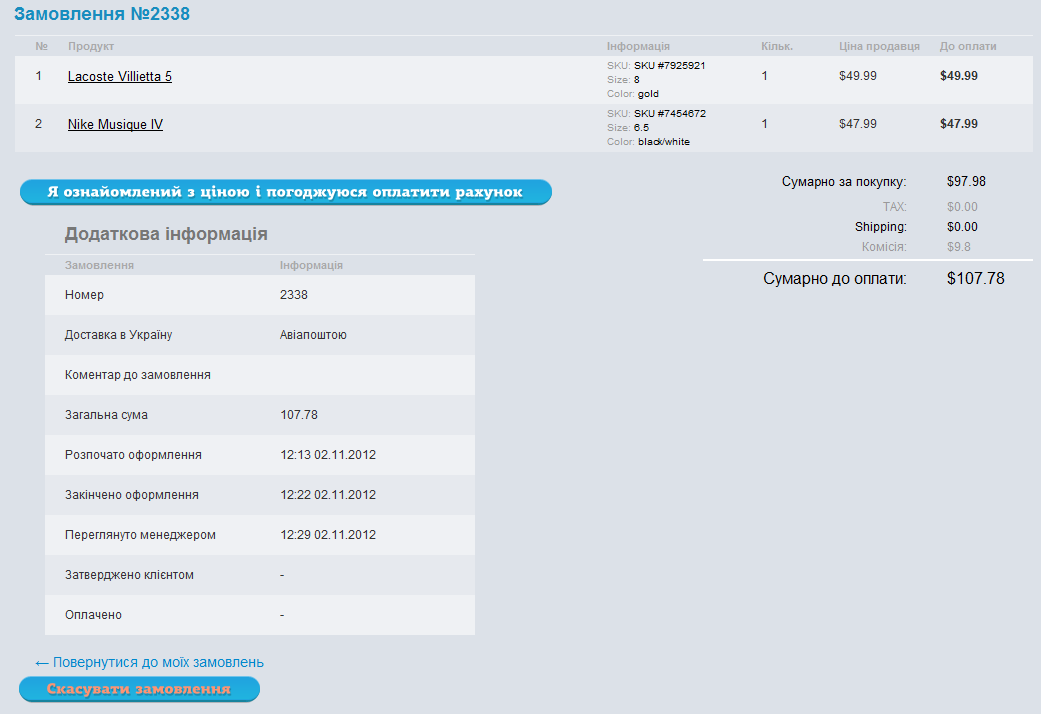The height and width of the screenshot is (714, 1041).
Task: Click the До оплати column header
Action: tap(968, 46)
